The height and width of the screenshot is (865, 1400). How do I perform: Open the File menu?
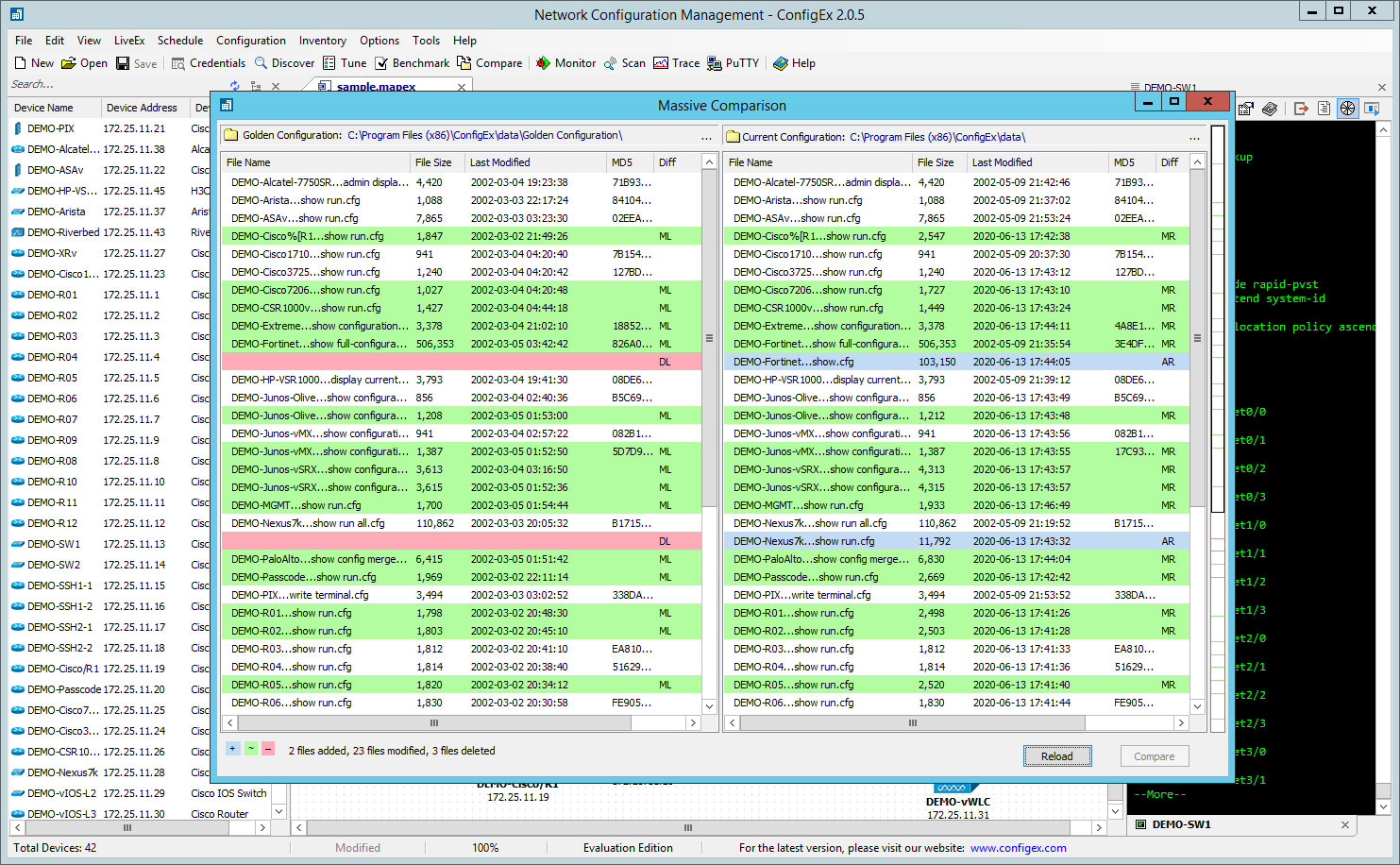[x=24, y=41]
